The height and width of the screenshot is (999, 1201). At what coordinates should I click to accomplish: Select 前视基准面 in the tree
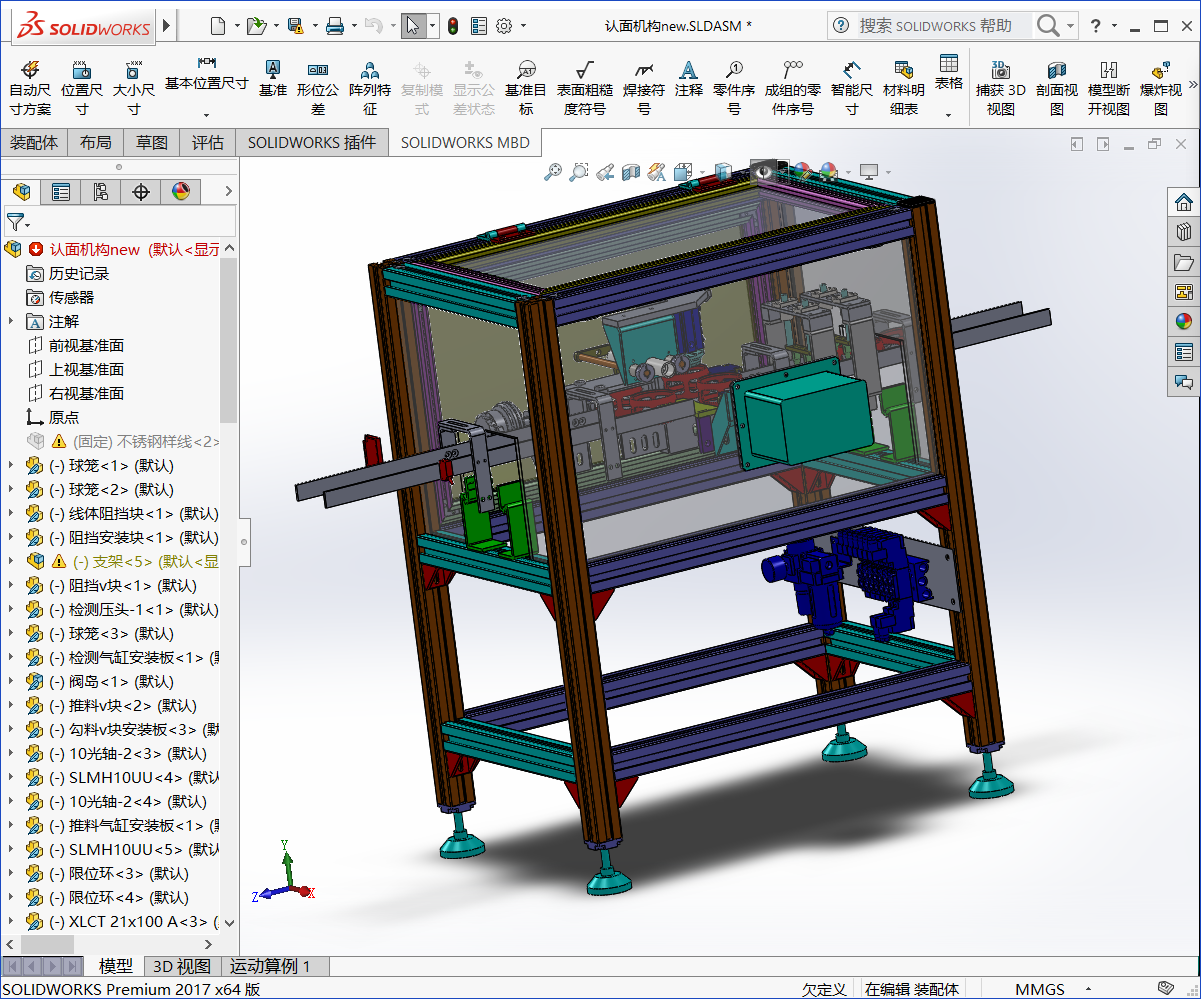coord(86,345)
